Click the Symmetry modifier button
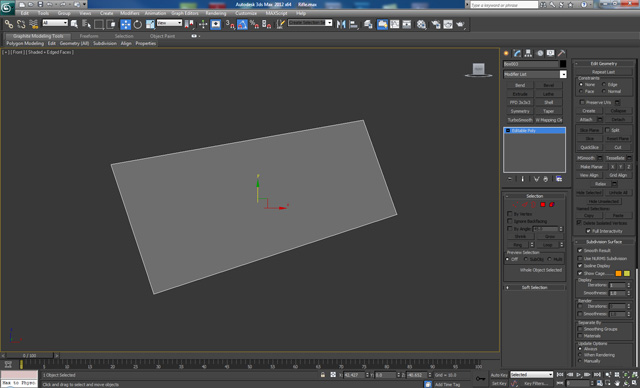The image size is (640, 388). tap(520, 111)
